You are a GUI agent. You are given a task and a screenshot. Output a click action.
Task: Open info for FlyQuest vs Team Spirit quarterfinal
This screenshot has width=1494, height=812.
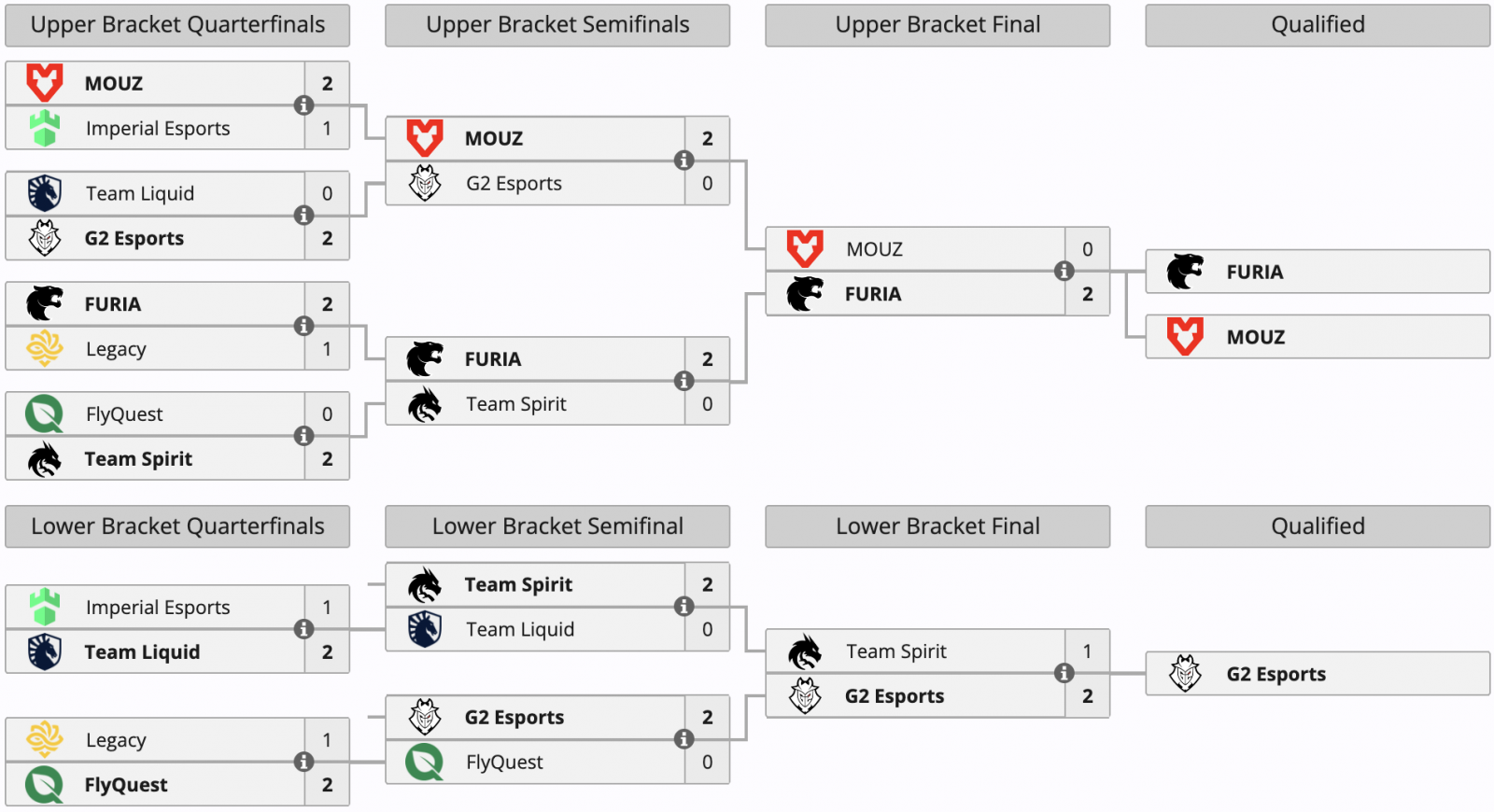tap(303, 436)
